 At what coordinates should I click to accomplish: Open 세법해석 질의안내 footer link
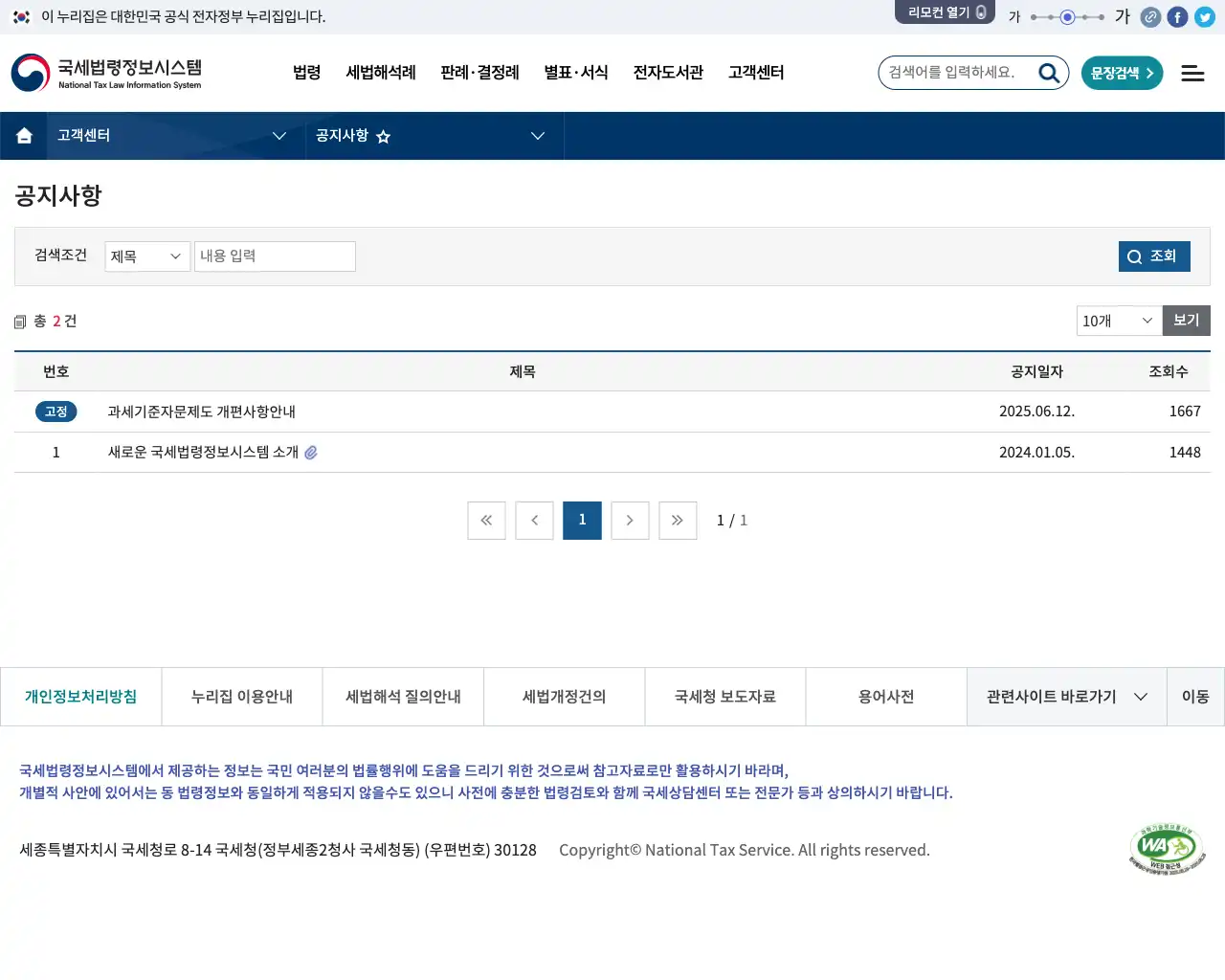[403, 697]
